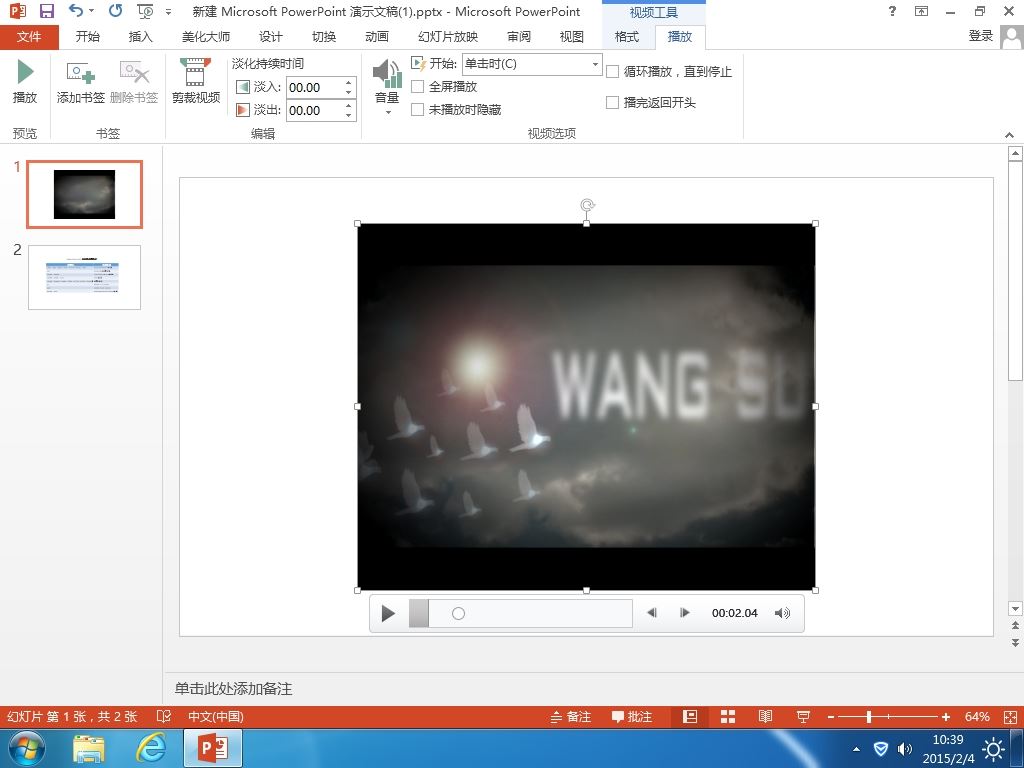
Task: Open Internet Explorer from taskbar
Action: 150,748
